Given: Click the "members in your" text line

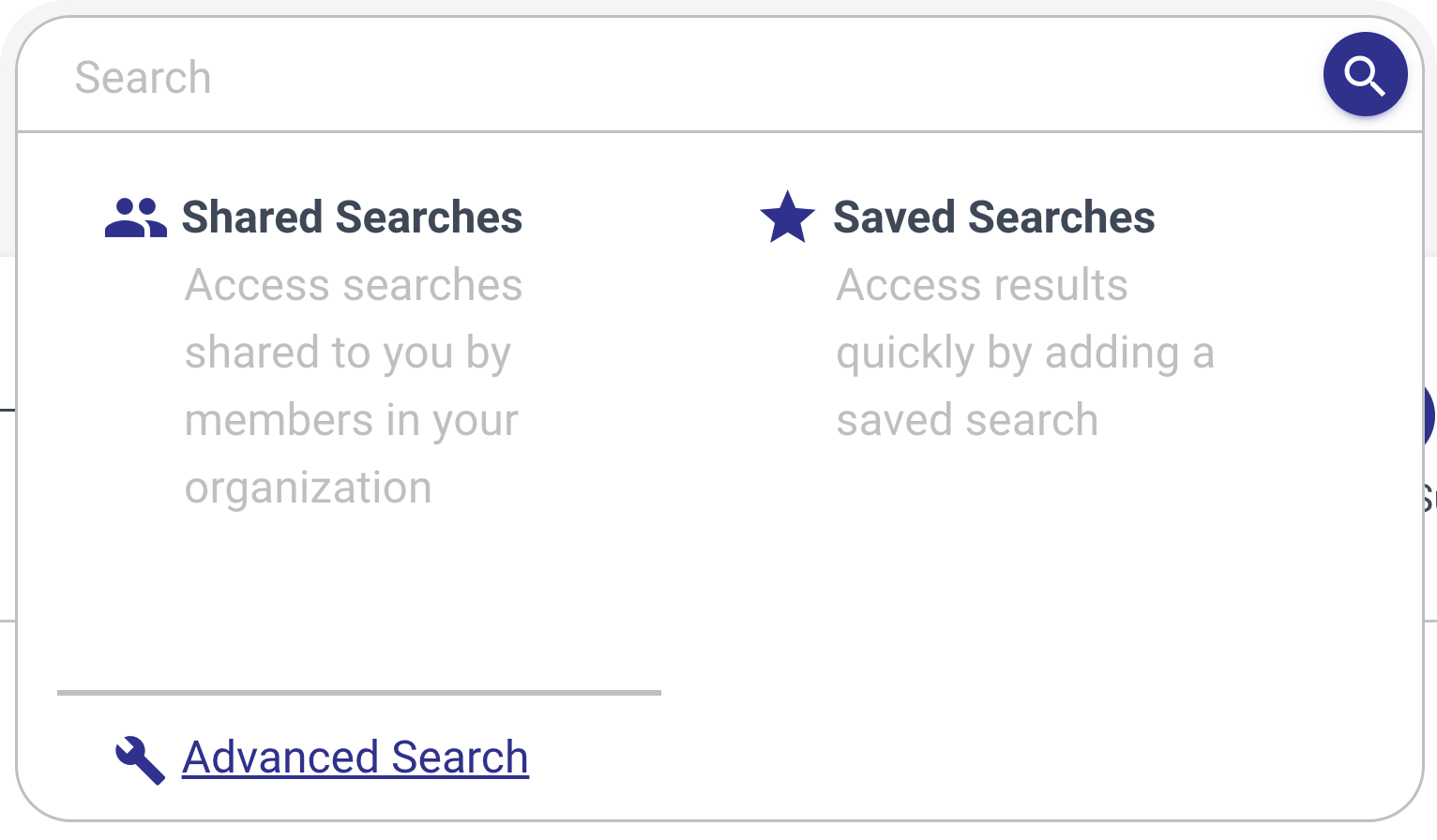Looking at the screenshot, I should pyautogui.click(x=351, y=420).
